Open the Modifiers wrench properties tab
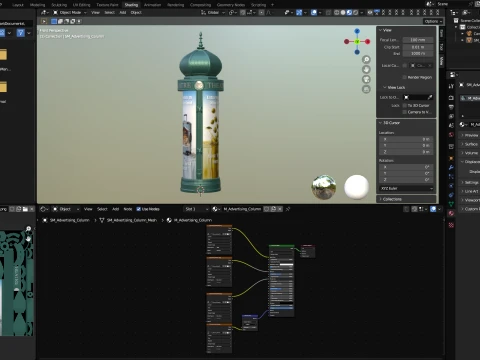480x360 pixels. [x=451, y=167]
